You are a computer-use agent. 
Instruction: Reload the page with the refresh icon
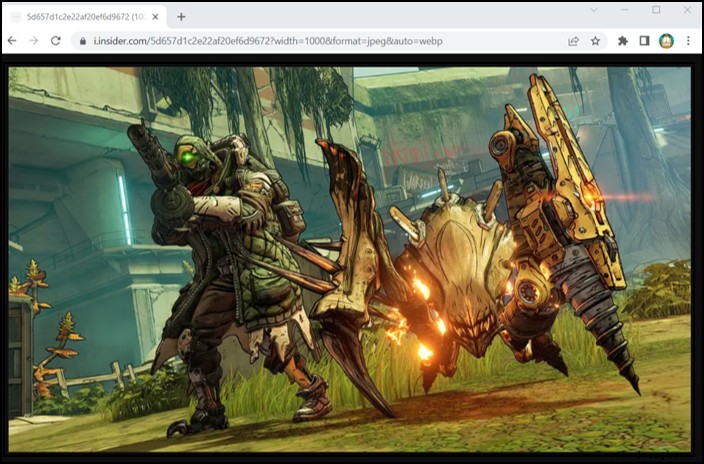pyautogui.click(x=56, y=41)
